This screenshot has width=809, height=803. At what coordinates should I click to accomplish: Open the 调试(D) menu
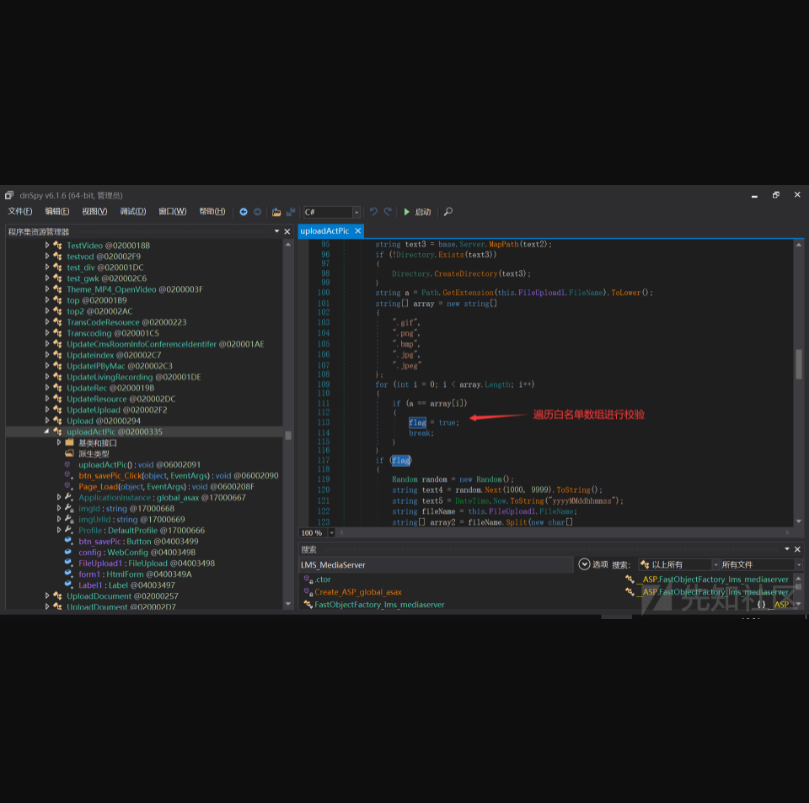133,212
